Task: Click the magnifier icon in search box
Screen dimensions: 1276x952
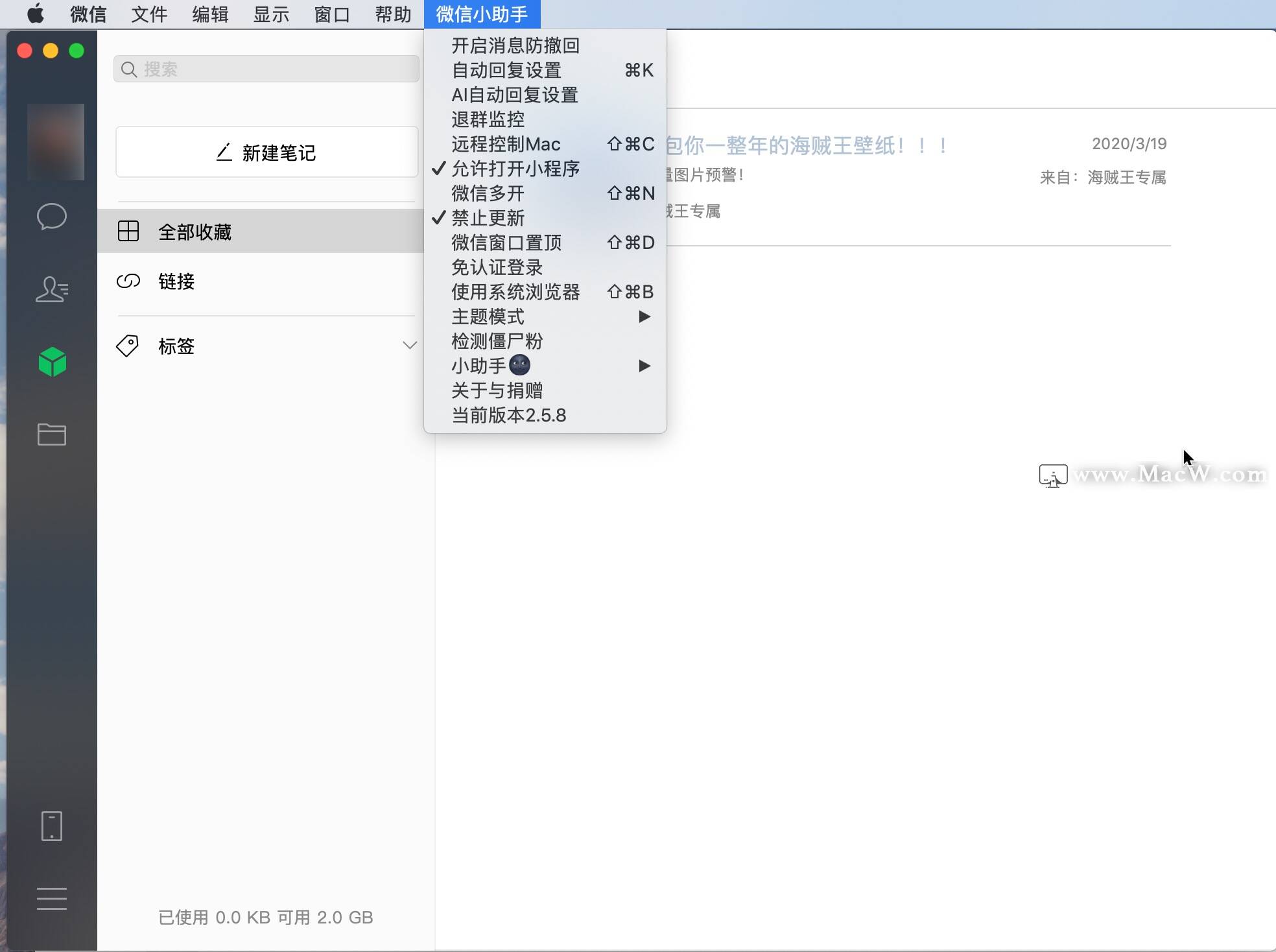Action: click(x=129, y=69)
